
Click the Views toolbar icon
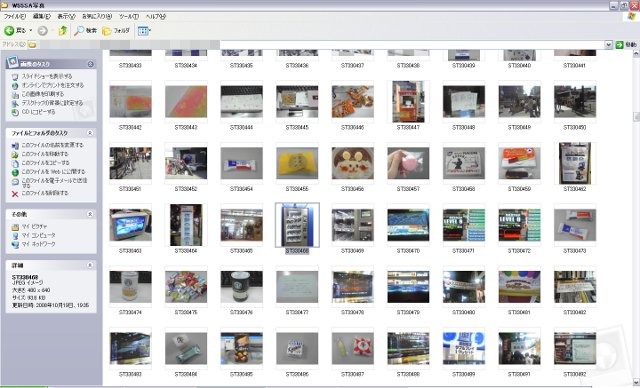point(143,31)
